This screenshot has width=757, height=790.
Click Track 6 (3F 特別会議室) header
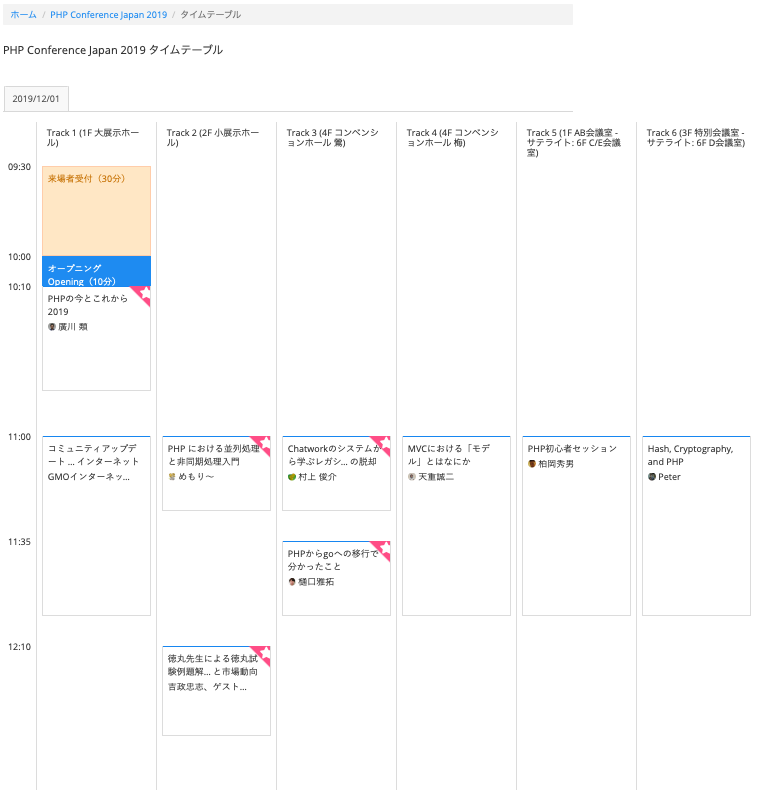[696, 138]
